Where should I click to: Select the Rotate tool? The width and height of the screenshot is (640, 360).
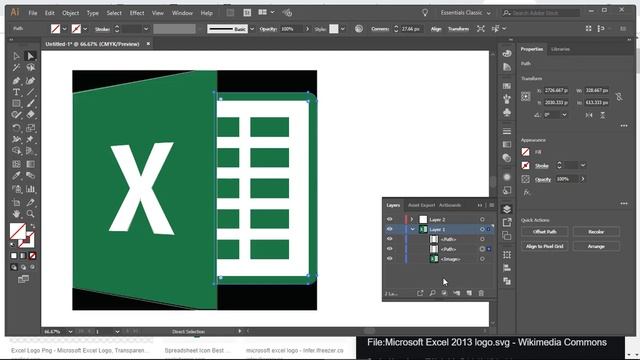point(16,128)
